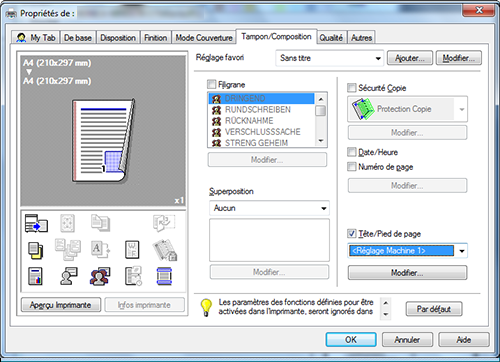Open the Finition tab
This screenshot has width=500, height=362.
pos(156,38)
